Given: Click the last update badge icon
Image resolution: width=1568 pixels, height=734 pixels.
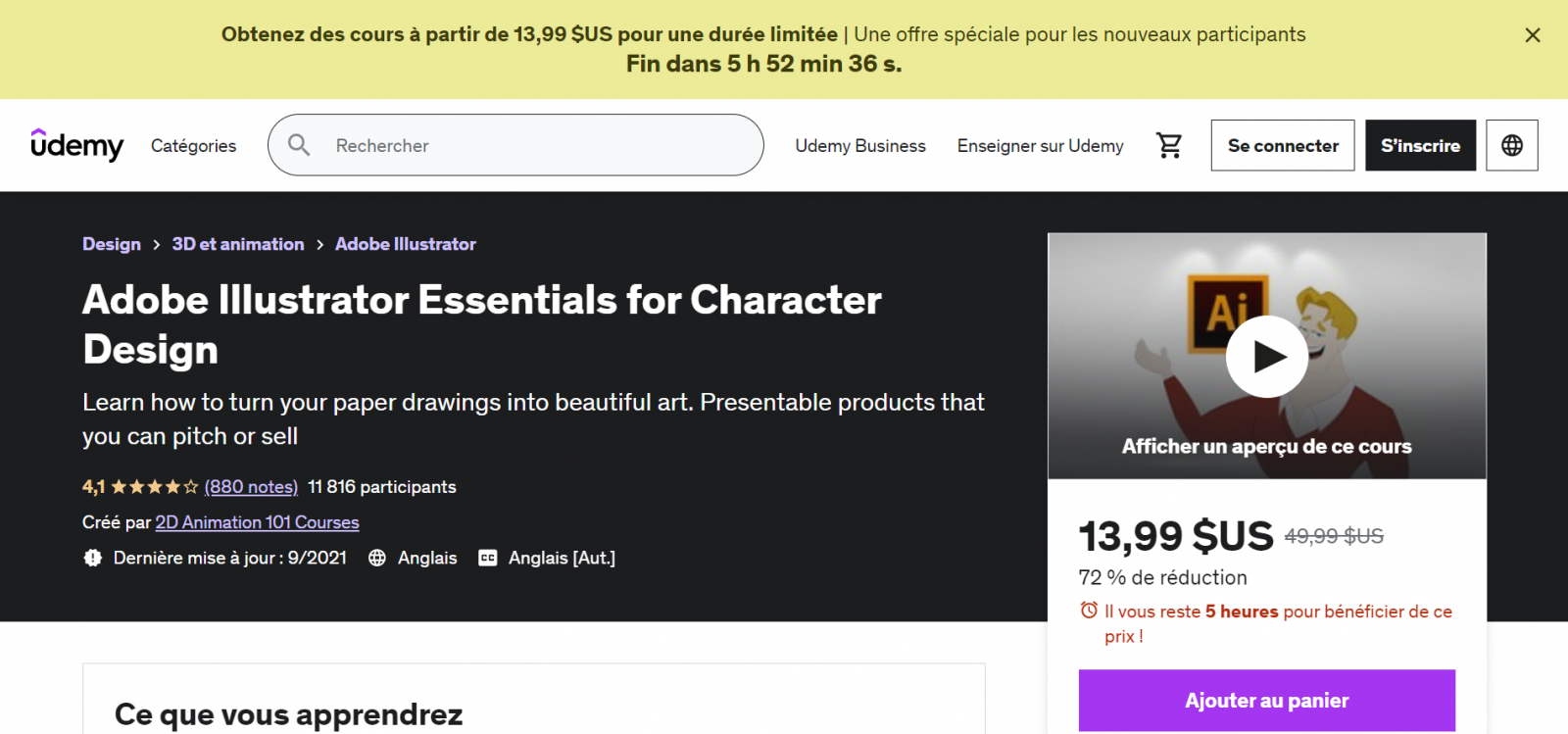Looking at the screenshot, I should [93, 558].
